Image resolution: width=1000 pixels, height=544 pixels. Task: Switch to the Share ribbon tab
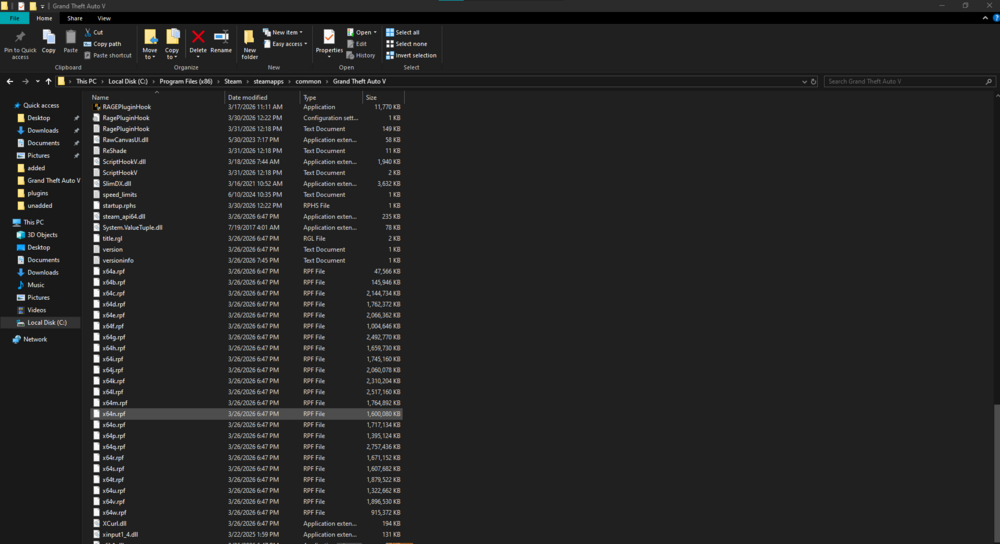pos(75,18)
